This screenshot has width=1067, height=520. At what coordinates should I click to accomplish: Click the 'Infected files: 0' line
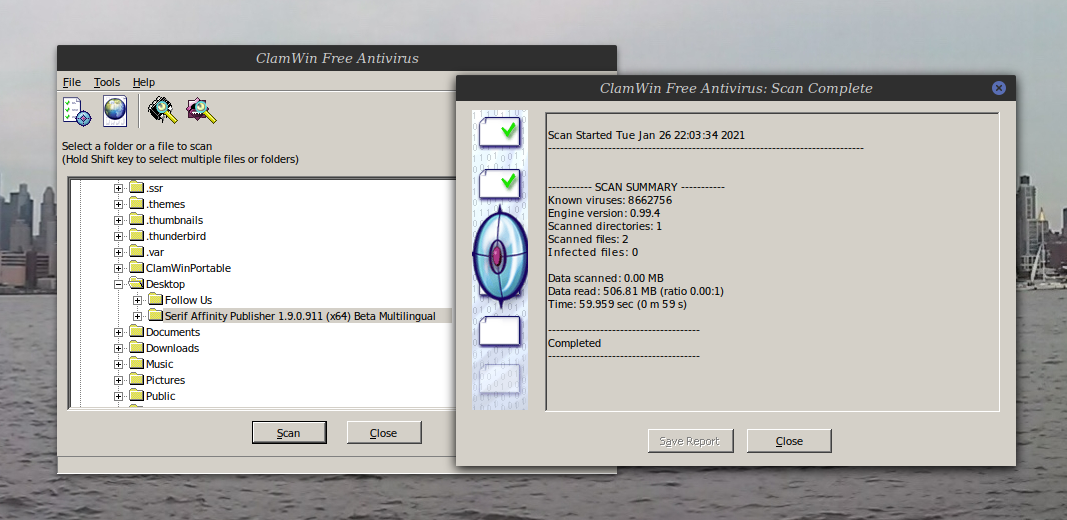coord(593,252)
